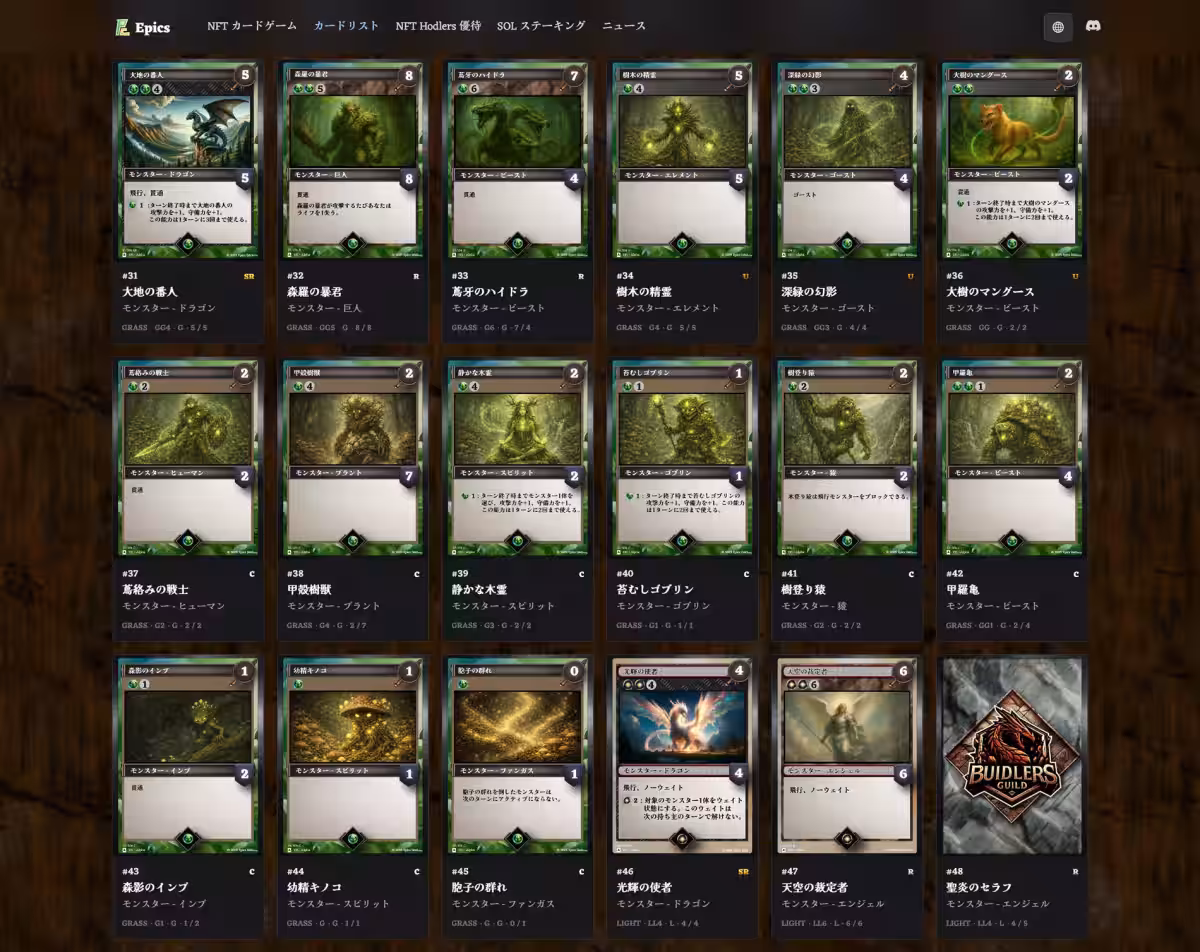Viewport: 1200px width, 952px height.
Task: View the 森羅の暴君 giant card
Action: tap(353, 160)
